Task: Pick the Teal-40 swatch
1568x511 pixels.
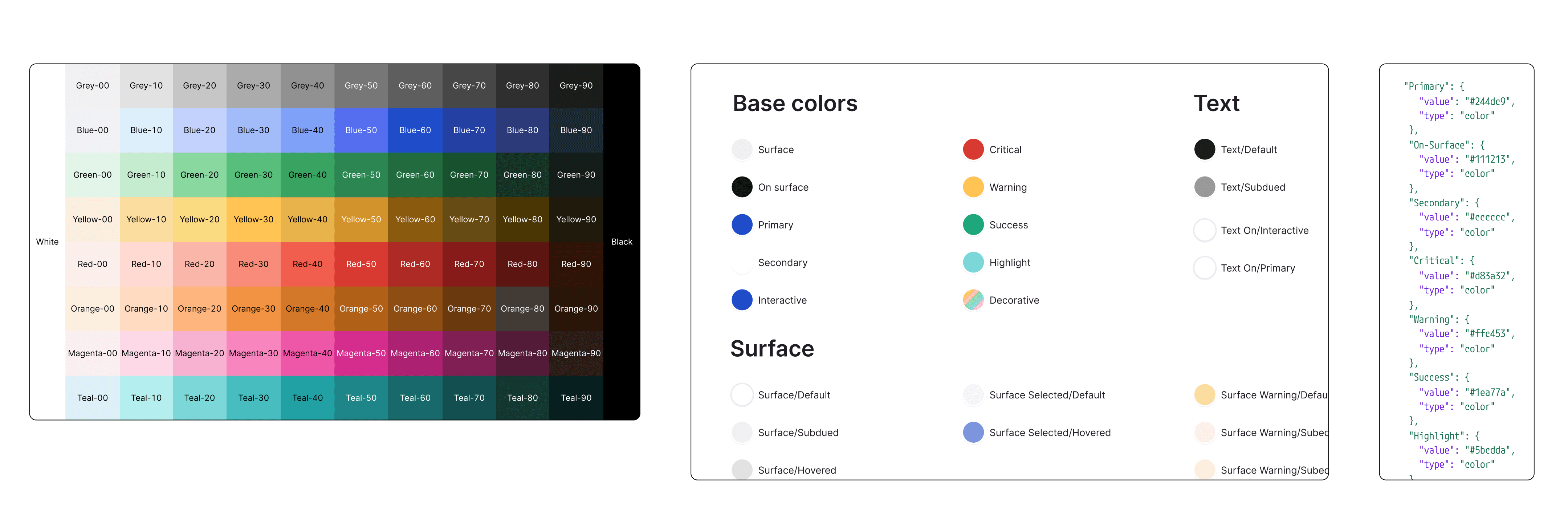Action: pos(308,398)
